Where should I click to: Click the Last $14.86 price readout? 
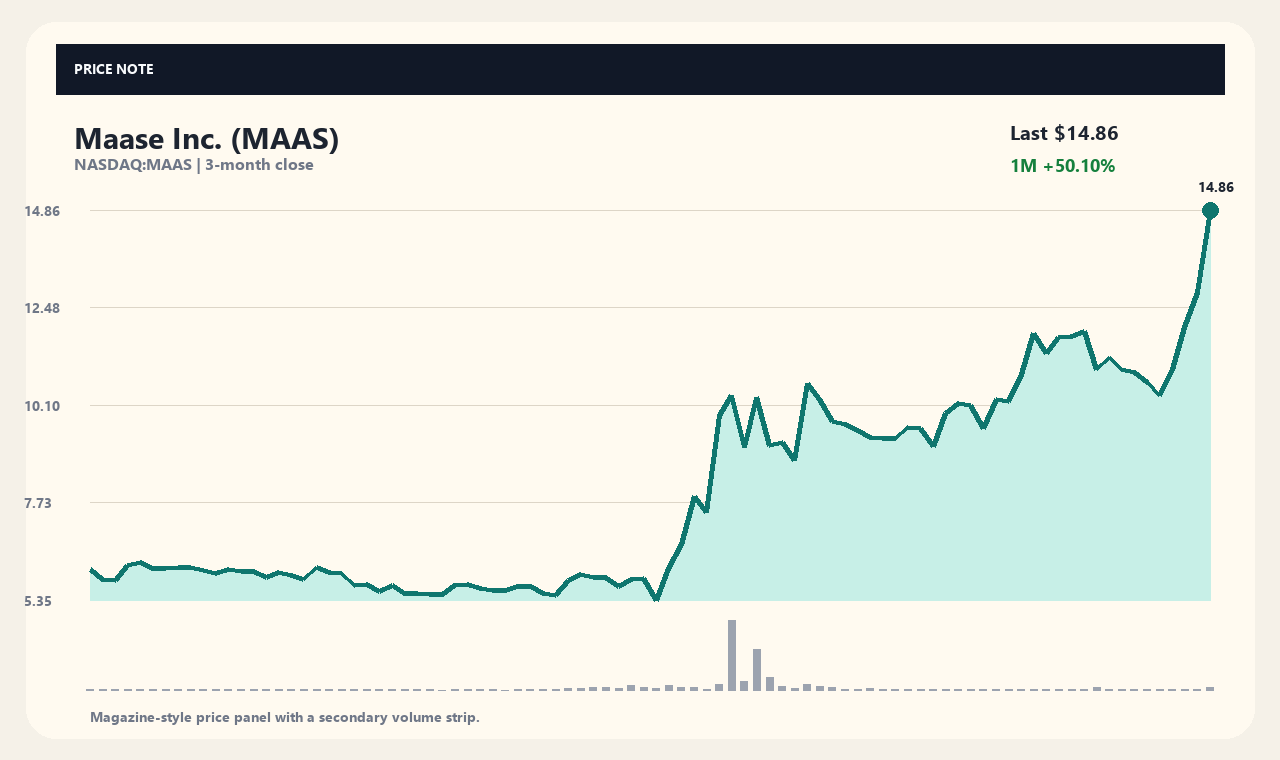(1064, 133)
